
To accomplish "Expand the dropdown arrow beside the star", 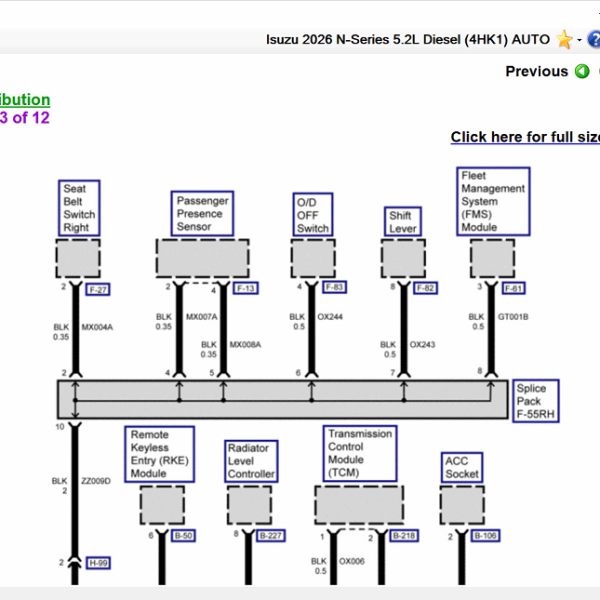I will click(x=579, y=40).
